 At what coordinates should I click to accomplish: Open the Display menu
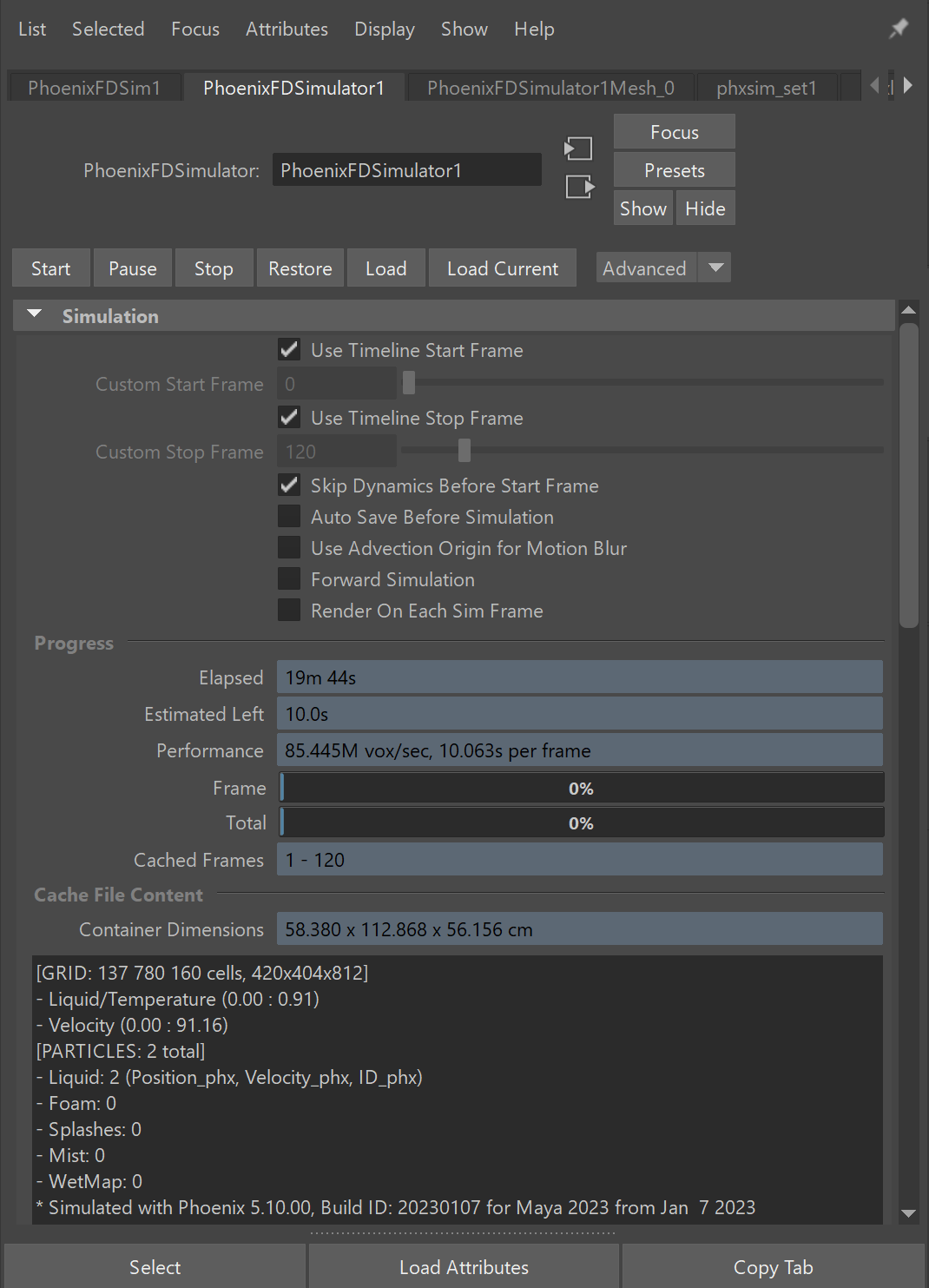coord(385,29)
